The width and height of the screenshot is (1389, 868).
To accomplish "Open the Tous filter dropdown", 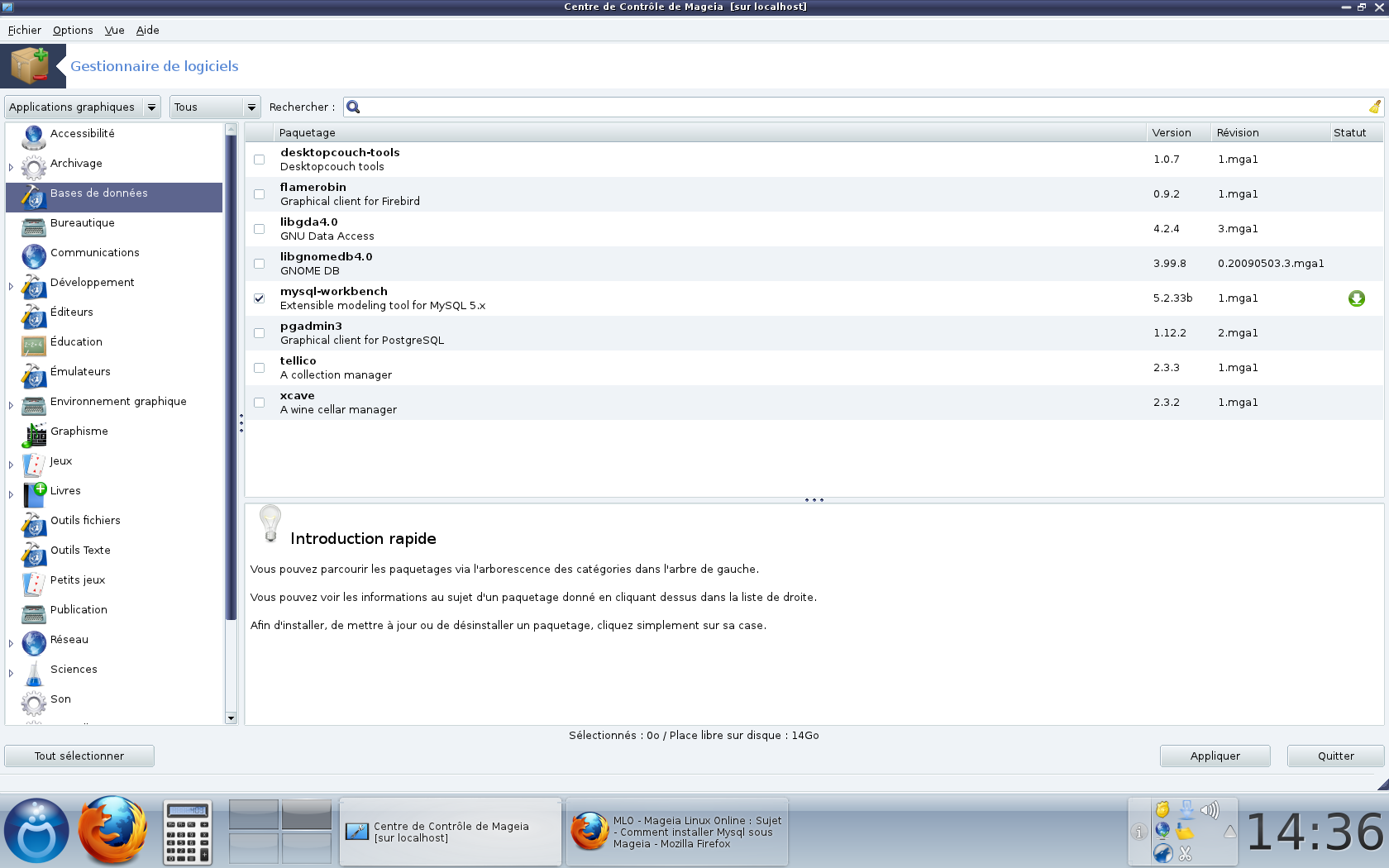I will click(215, 107).
